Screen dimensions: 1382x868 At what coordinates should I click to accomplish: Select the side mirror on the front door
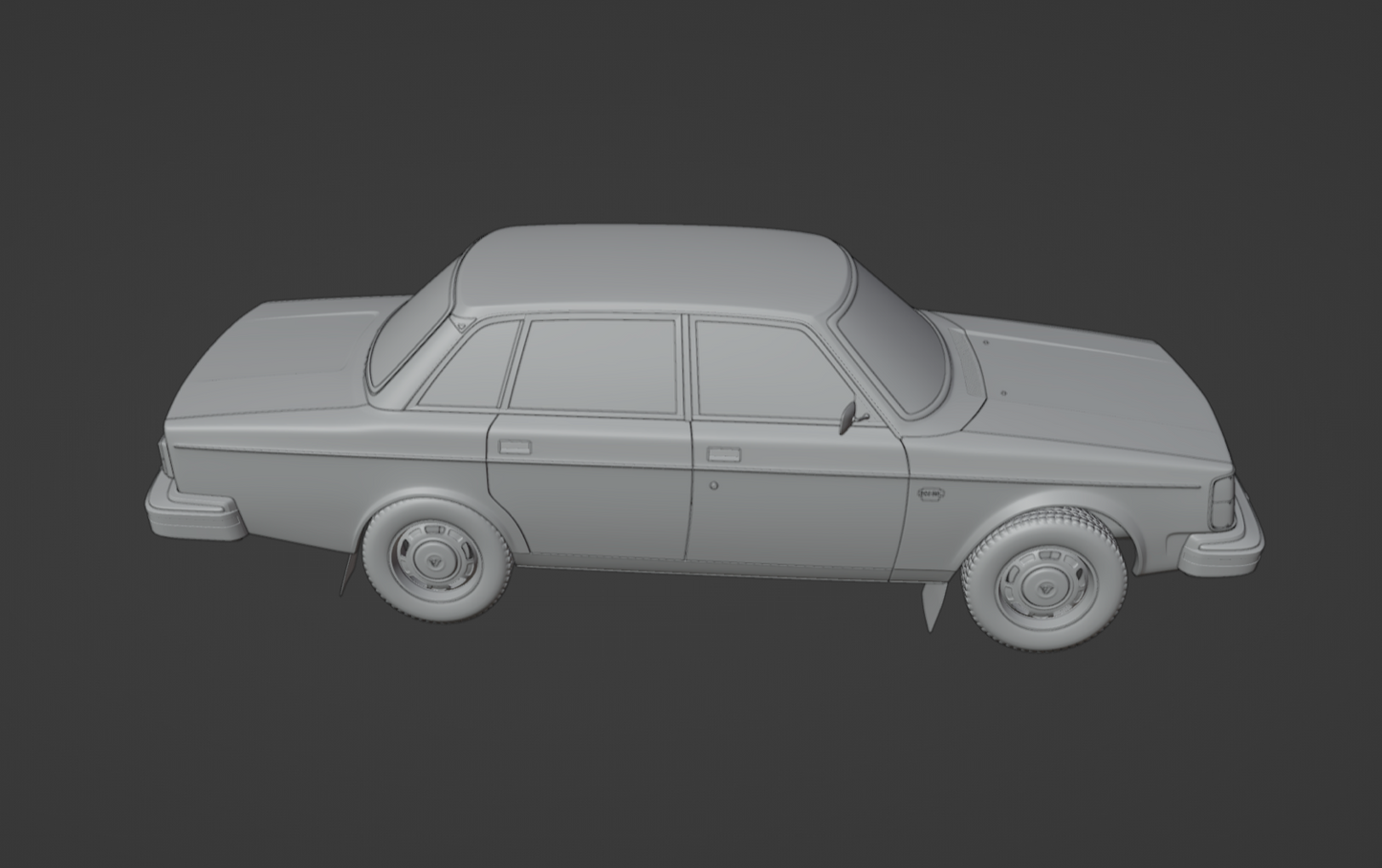click(850, 418)
